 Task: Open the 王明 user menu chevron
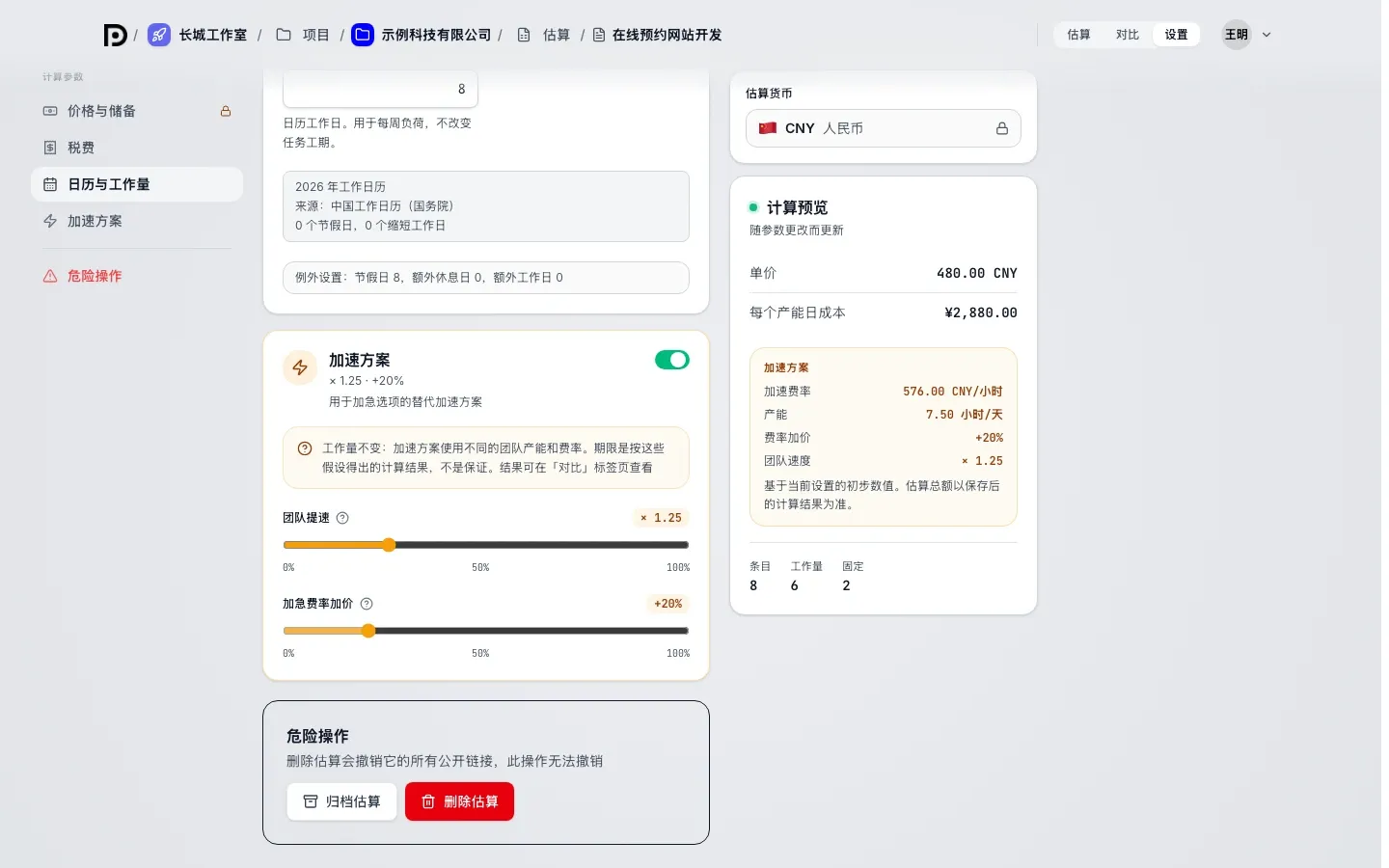[1266, 35]
